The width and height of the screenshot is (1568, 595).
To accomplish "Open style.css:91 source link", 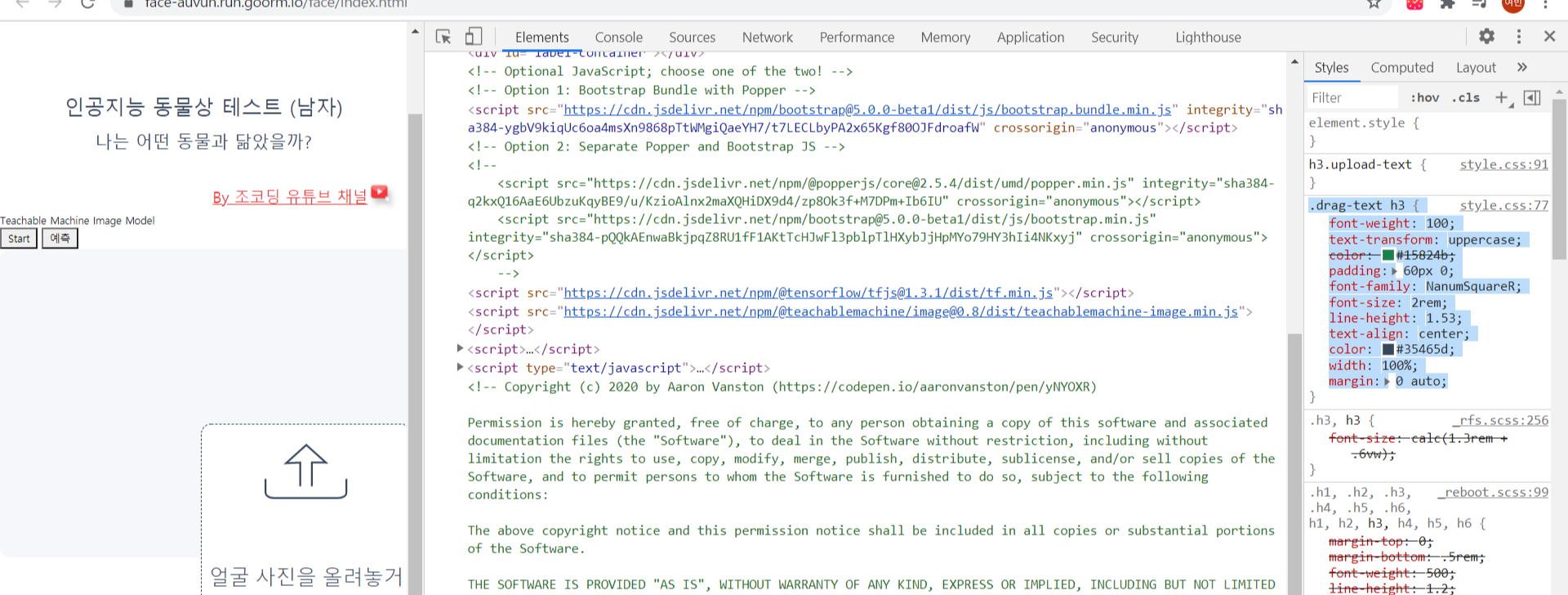I will coord(1503,164).
